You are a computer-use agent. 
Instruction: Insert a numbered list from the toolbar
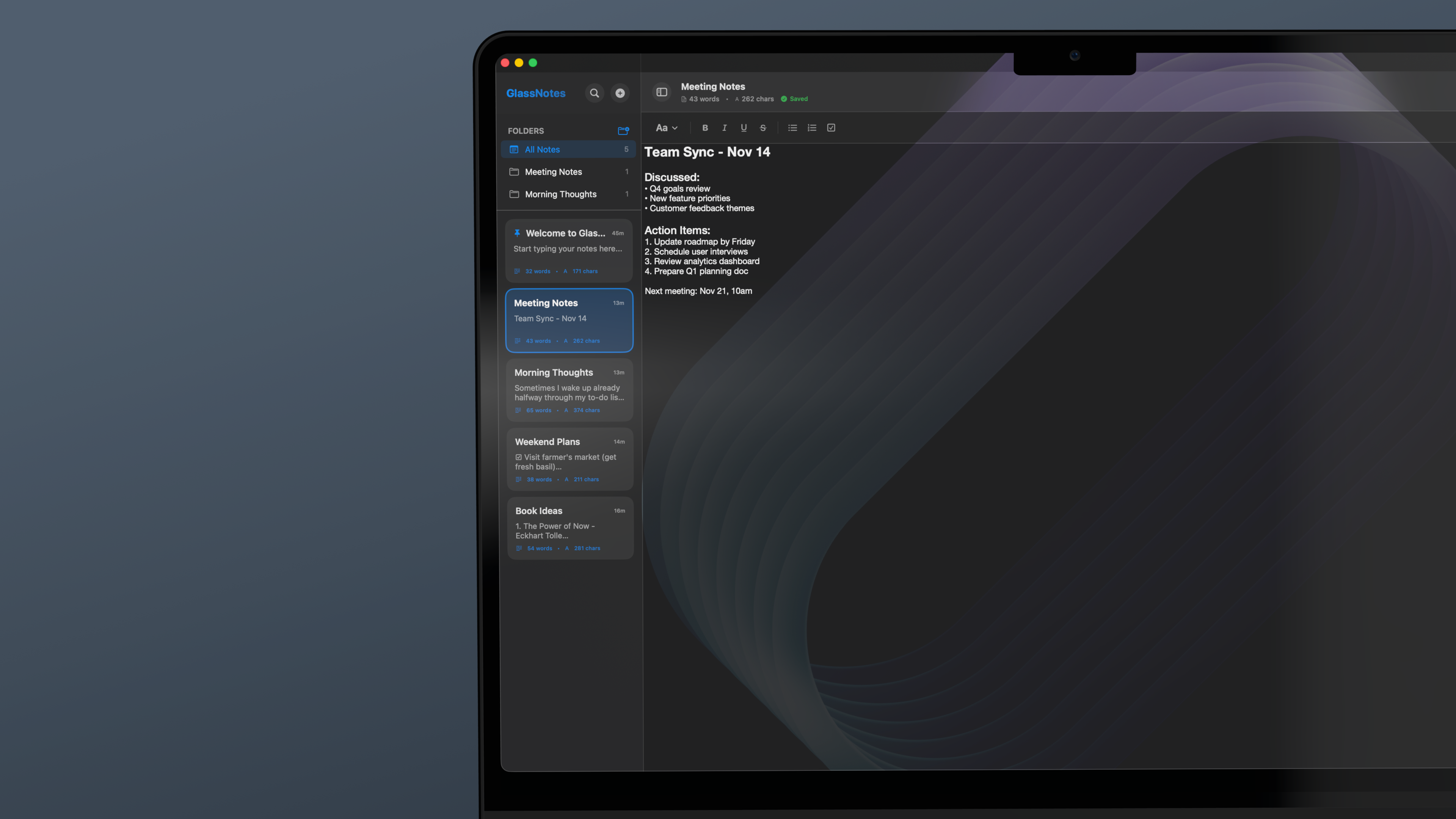coord(812,128)
